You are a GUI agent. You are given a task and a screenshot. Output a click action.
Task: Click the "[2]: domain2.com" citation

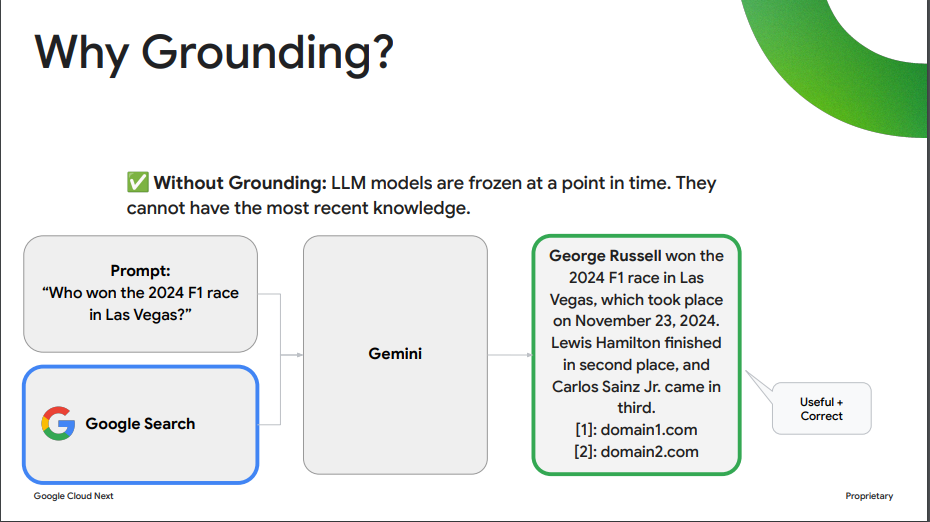point(636,451)
